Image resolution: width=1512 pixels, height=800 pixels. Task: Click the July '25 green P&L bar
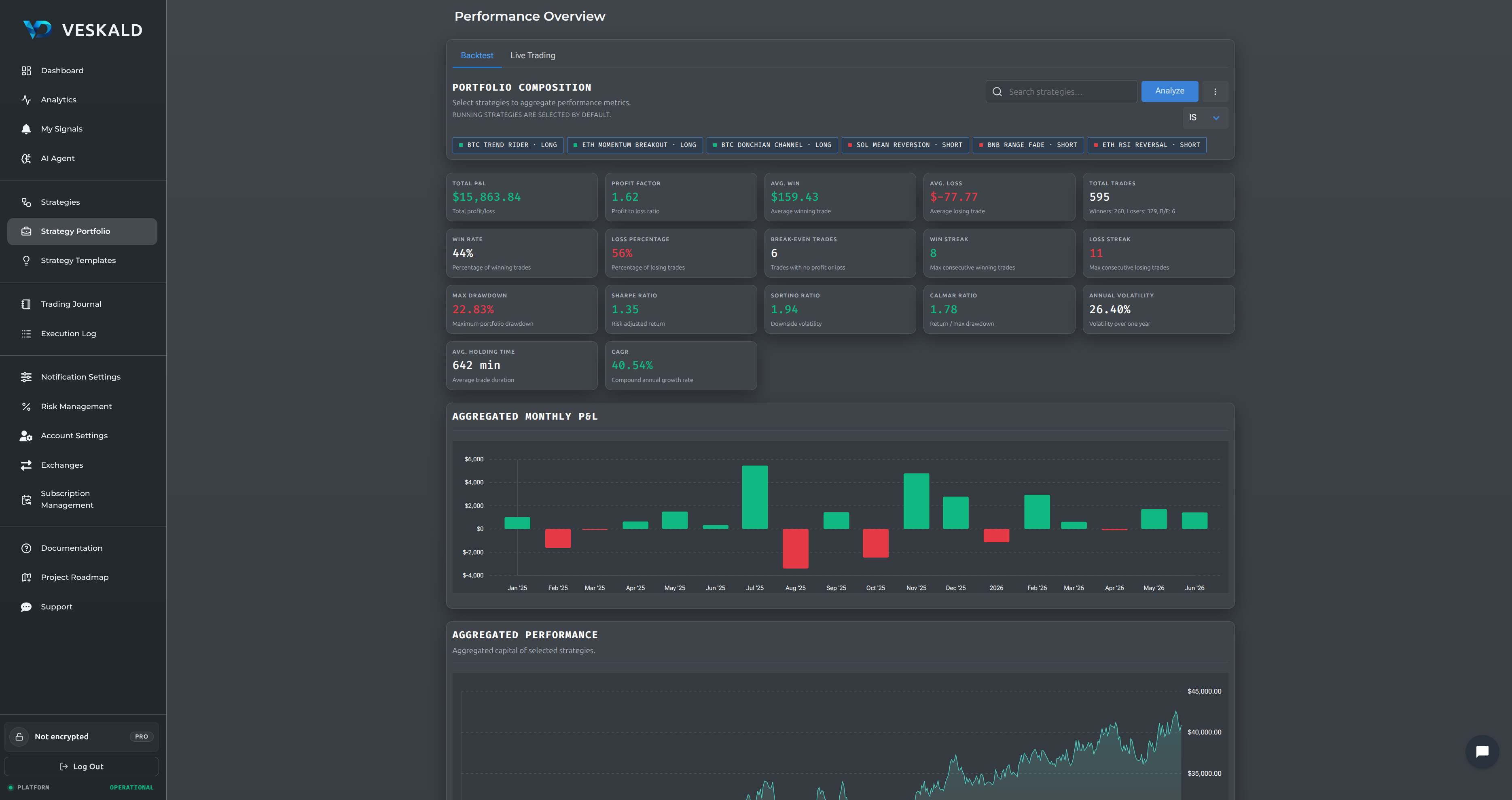[x=755, y=497]
